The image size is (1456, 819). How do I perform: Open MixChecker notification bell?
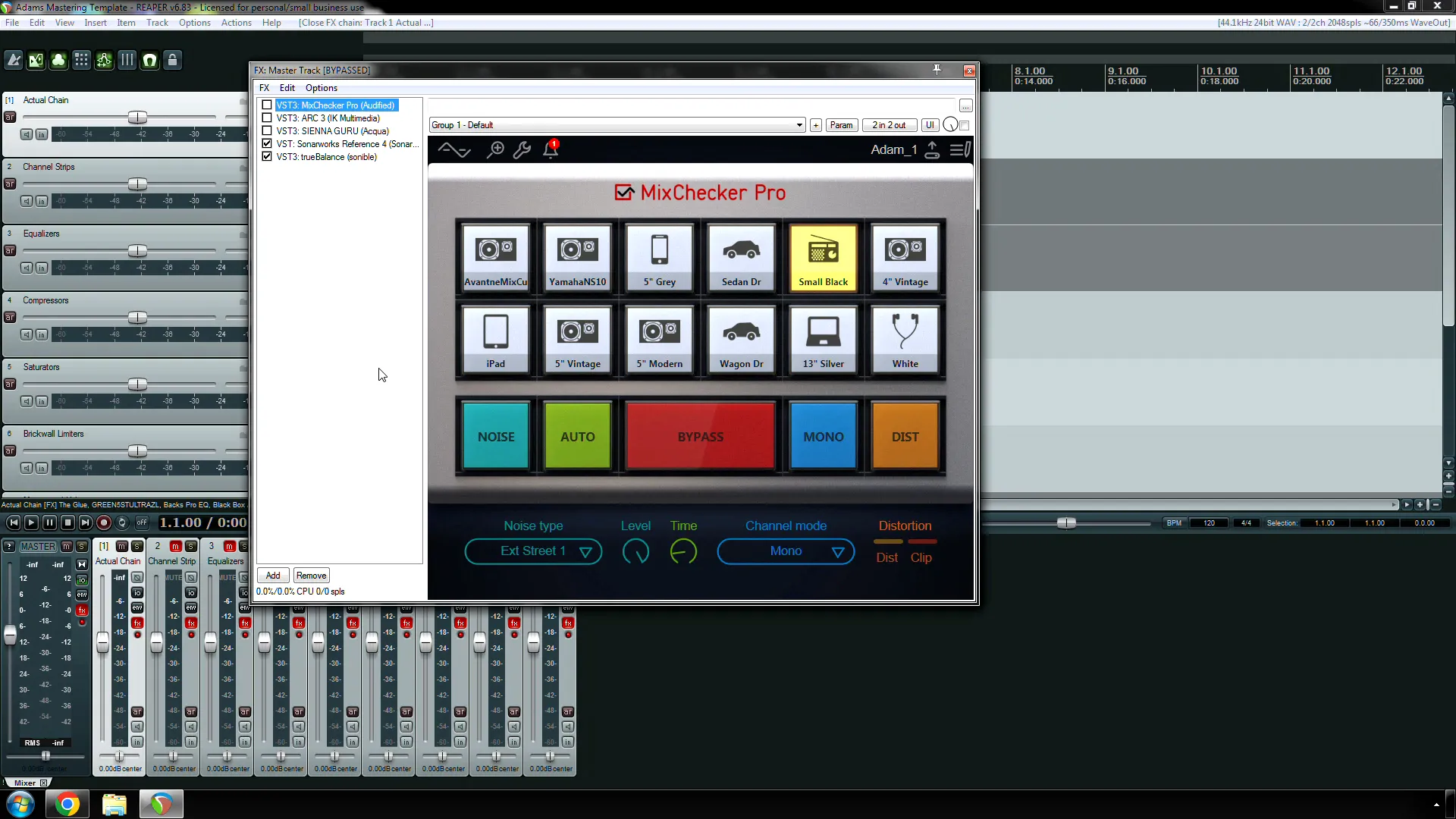coord(551,149)
